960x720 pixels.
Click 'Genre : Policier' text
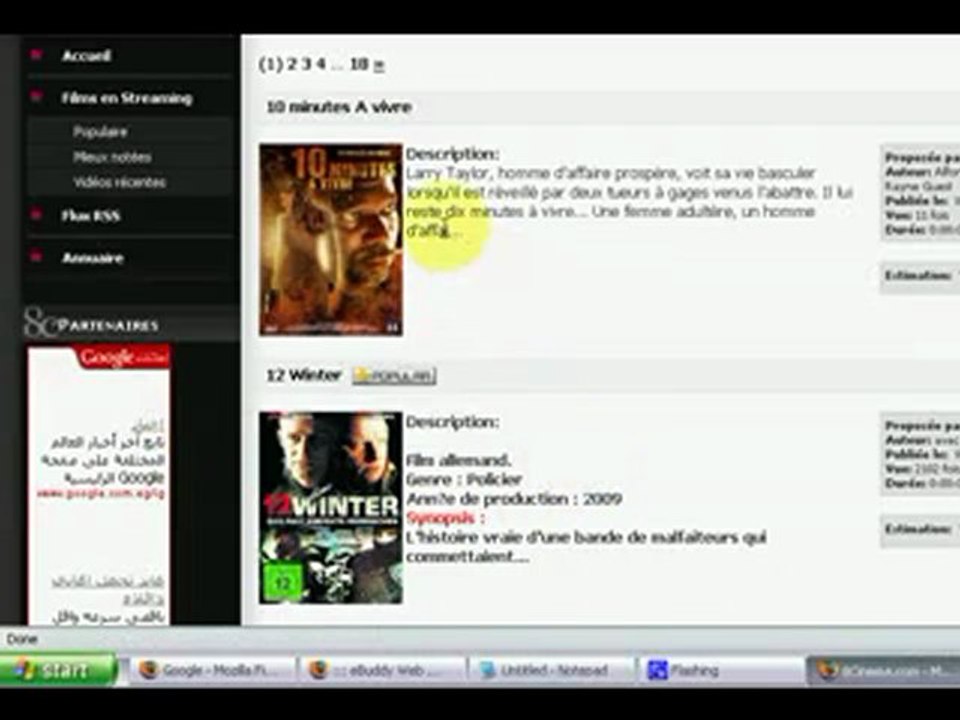pos(463,479)
